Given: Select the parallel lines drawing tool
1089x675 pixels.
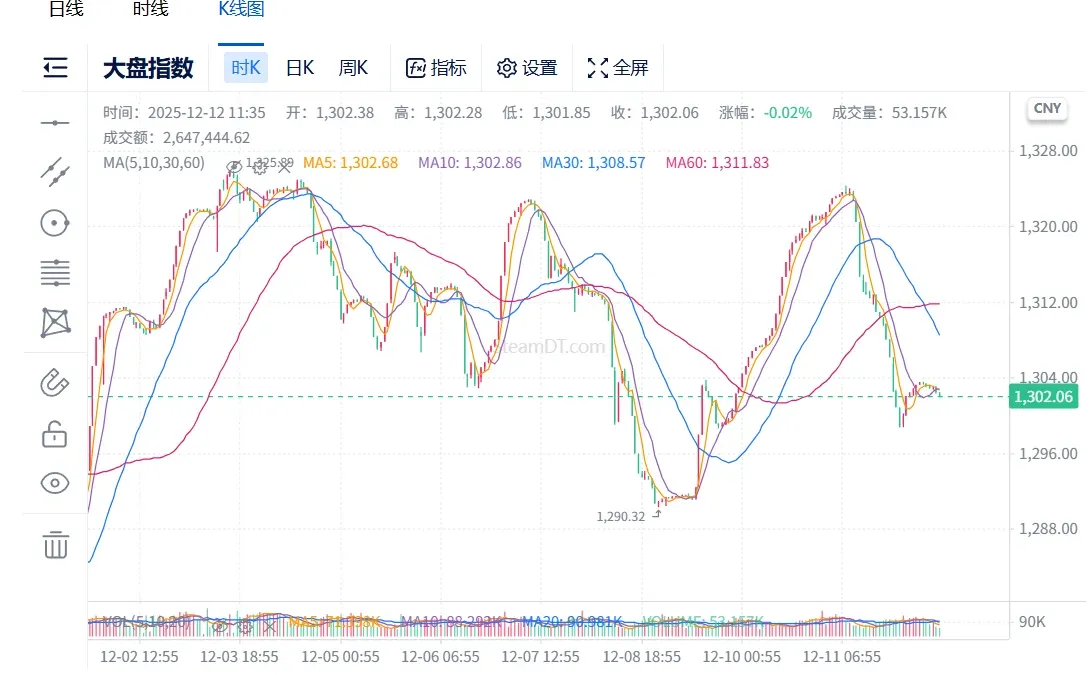Looking at the screenshot, I should [55, 271].
